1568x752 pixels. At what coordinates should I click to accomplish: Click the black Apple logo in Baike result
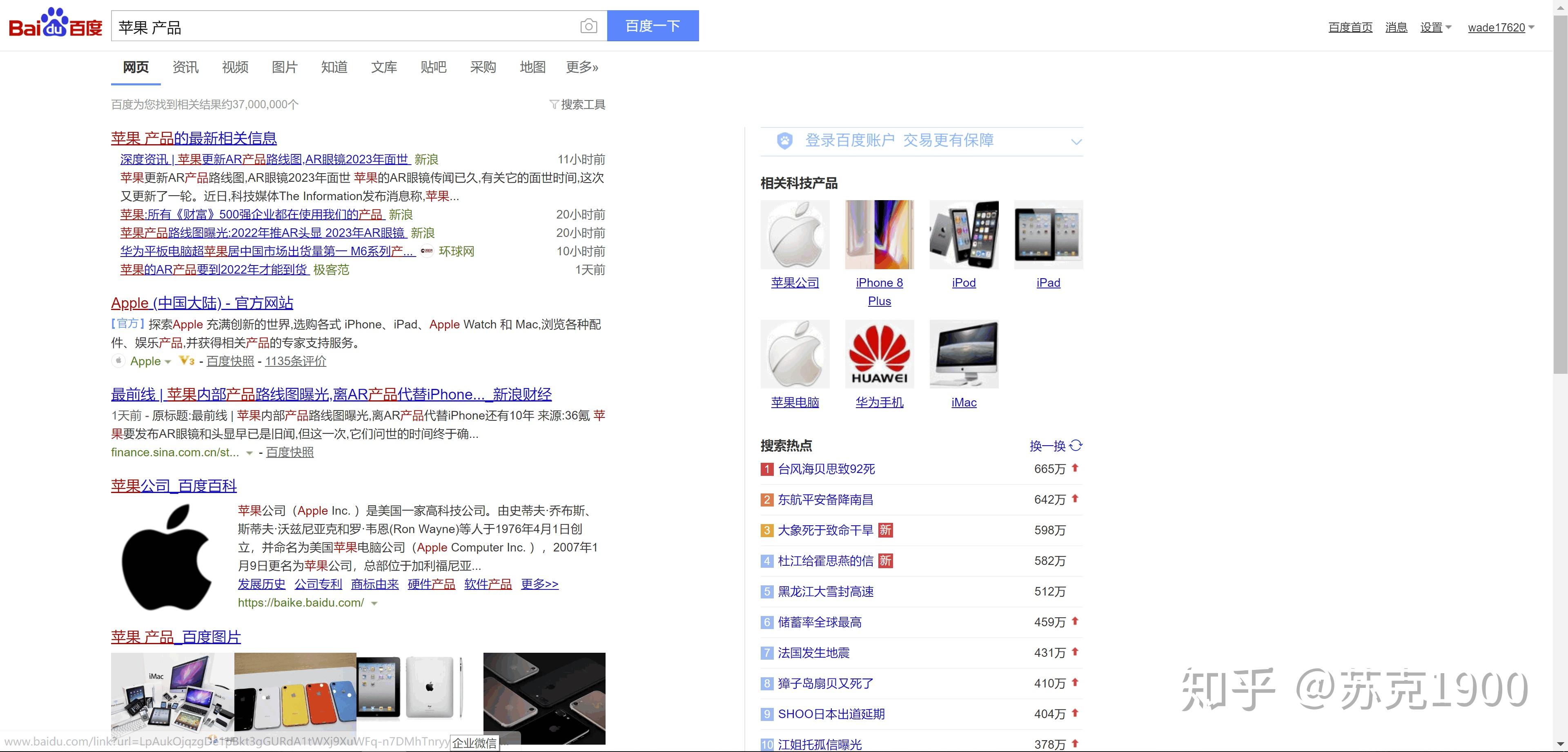click(x=167, y=557)
